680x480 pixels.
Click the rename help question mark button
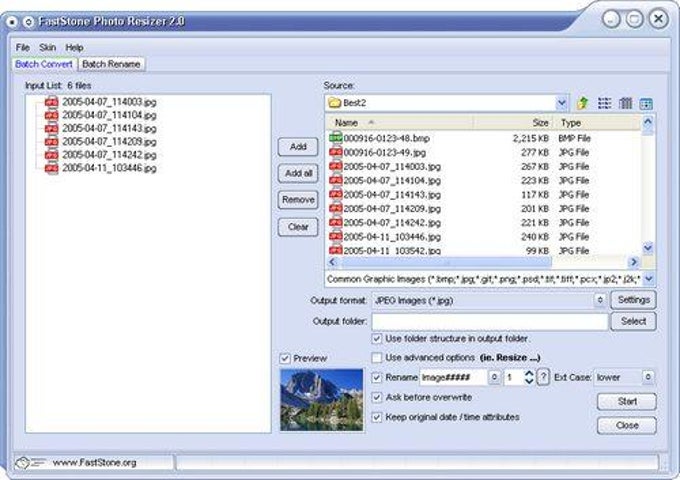coord(543,378)
